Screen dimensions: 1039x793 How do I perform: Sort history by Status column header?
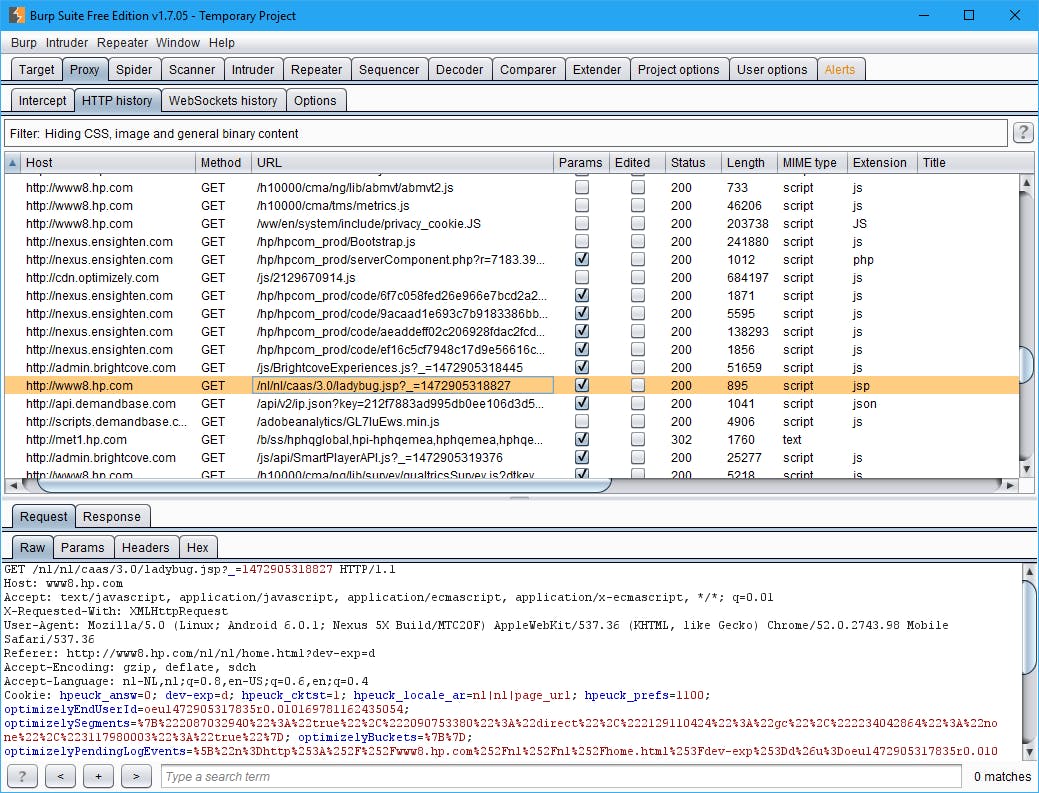688,163
